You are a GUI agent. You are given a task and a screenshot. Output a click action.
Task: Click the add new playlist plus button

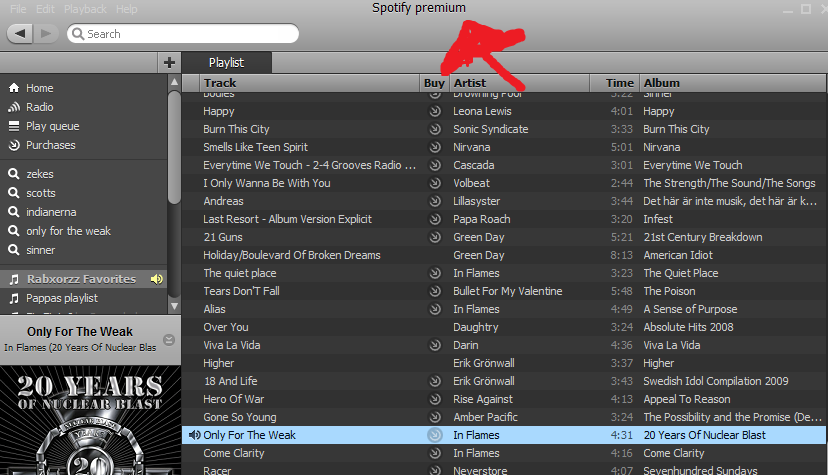(169, 62)
